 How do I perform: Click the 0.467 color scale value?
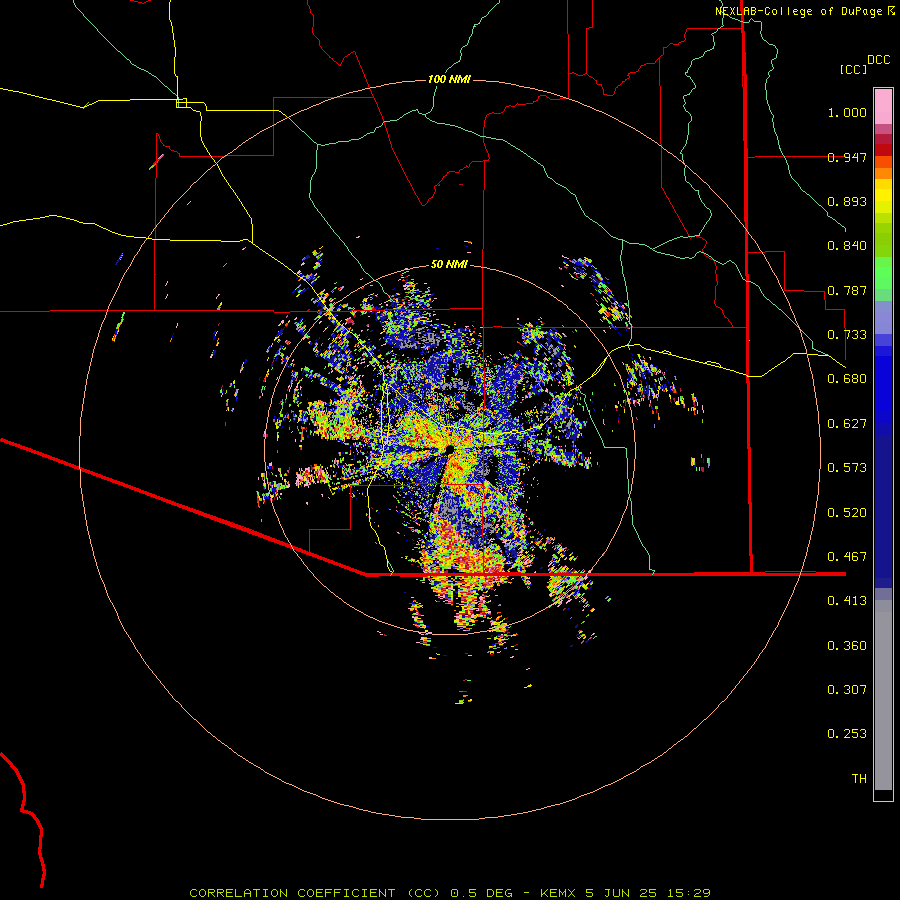pyautogui.click(x=847, y=557)
